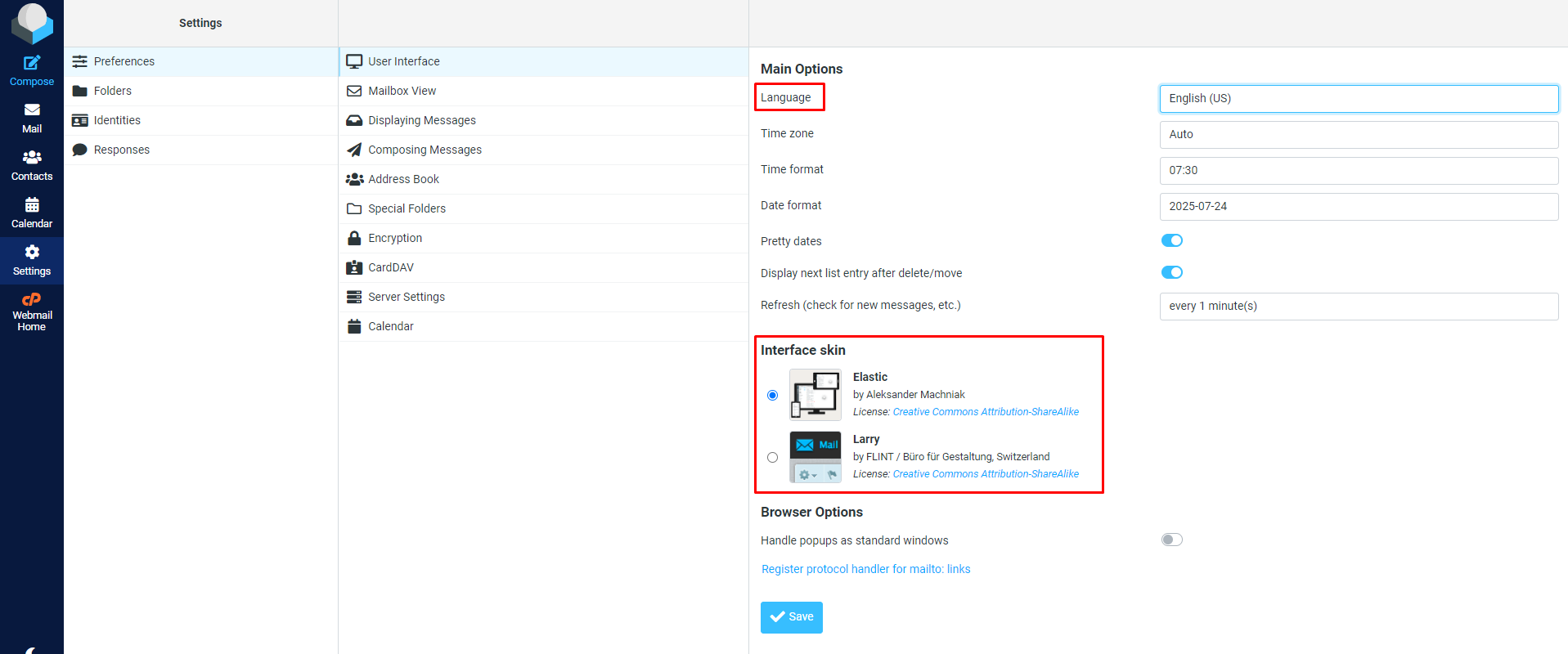Click the Roundcube logo at top left
This screenshot has width=1568, height=654.
(x=32, y=23)
